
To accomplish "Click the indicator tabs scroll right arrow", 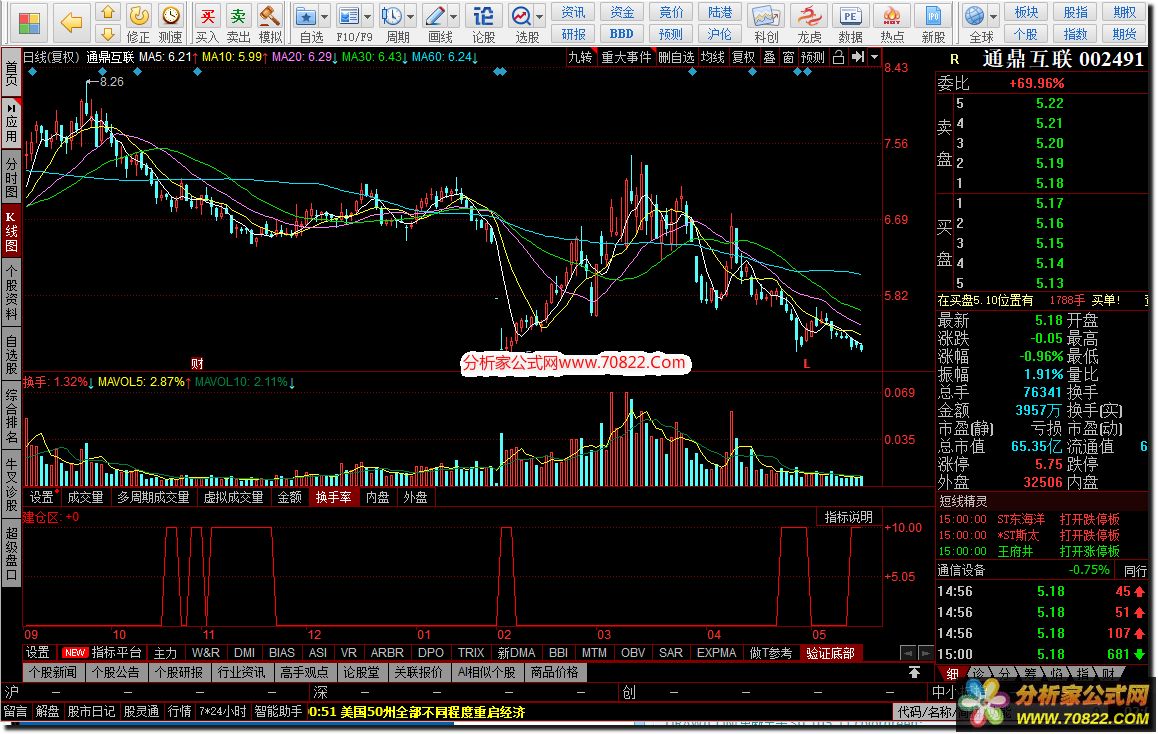I will point(925,653).
